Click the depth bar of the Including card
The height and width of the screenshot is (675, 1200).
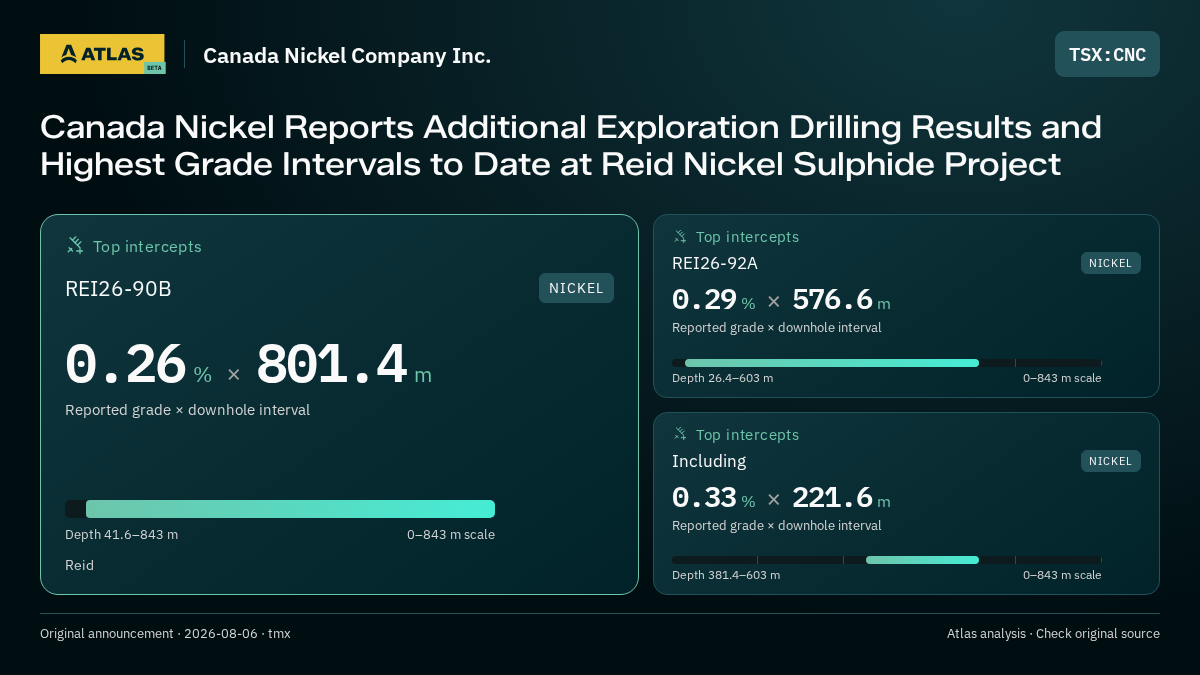point(886,560)
